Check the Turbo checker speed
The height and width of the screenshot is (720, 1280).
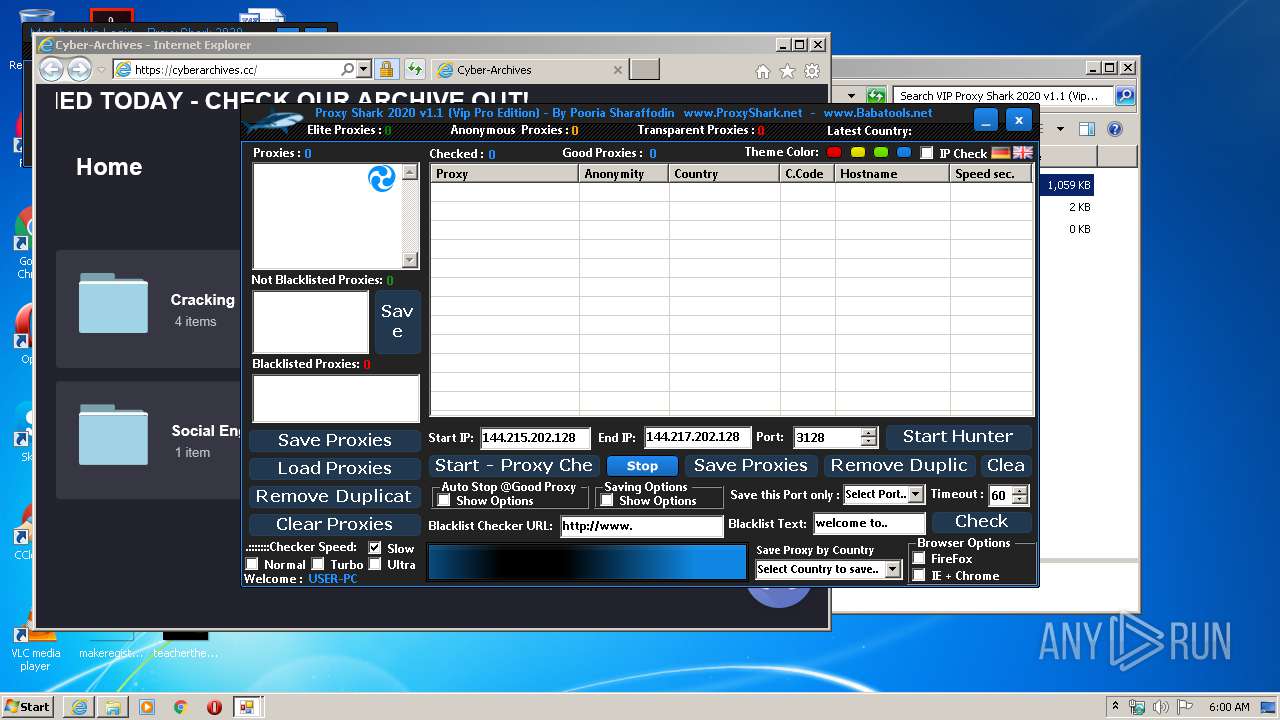318,564
